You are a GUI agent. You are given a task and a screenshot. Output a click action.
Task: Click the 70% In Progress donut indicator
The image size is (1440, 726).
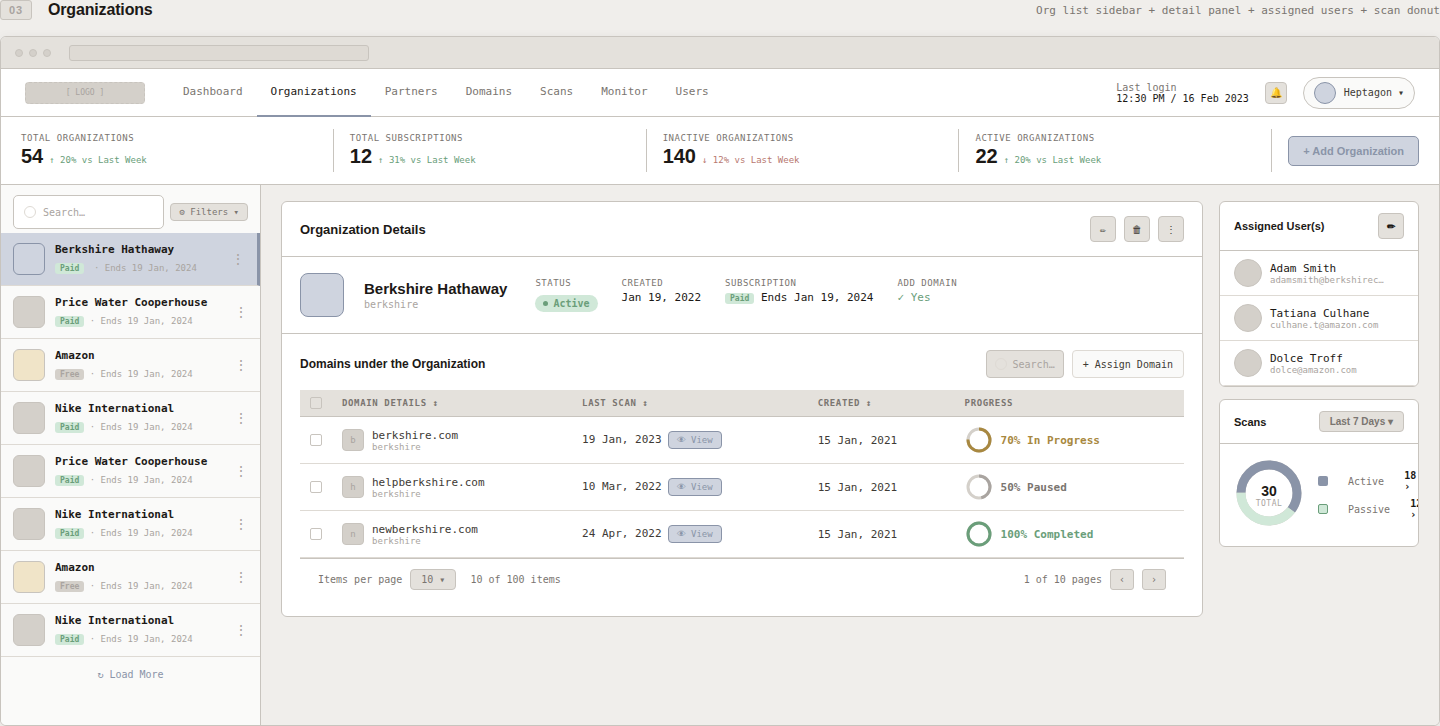point(979,439)
